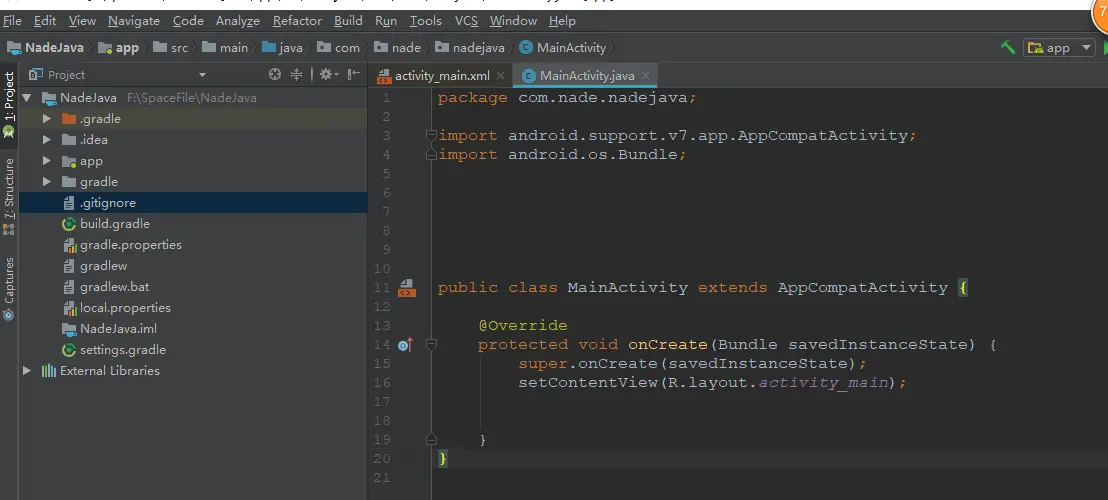This screenshot has height=500, width=1108.
Task: Click the Collapse All icon in Project panel
Action: (297, 74)
